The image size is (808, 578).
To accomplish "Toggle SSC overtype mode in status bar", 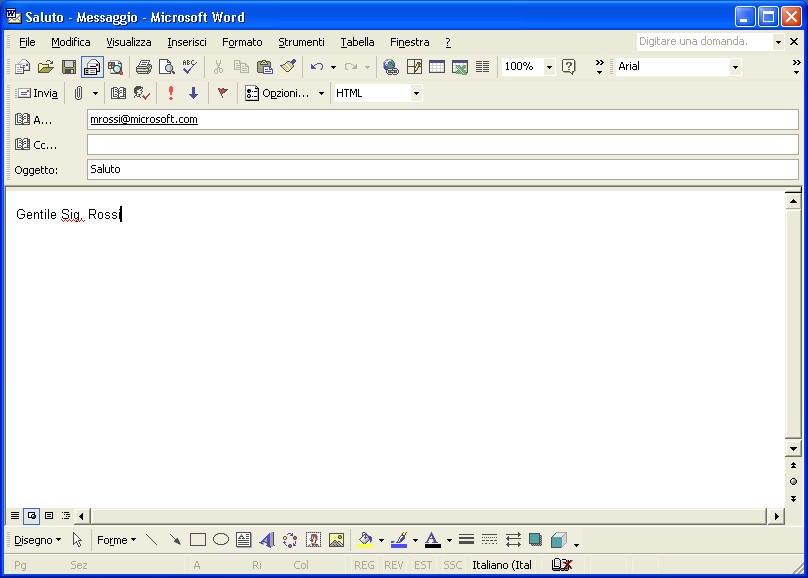I will coord(452,565).
